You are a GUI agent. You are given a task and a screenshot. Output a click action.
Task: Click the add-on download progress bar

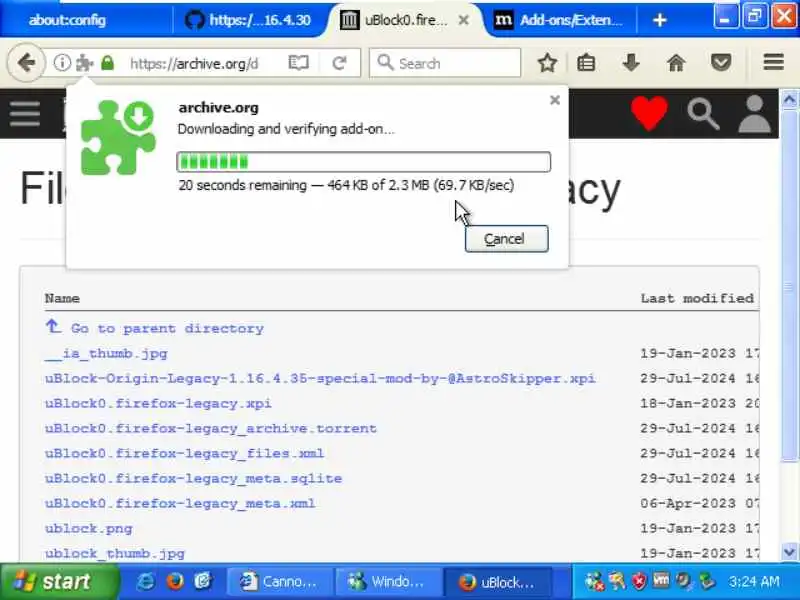coord(363,162)
